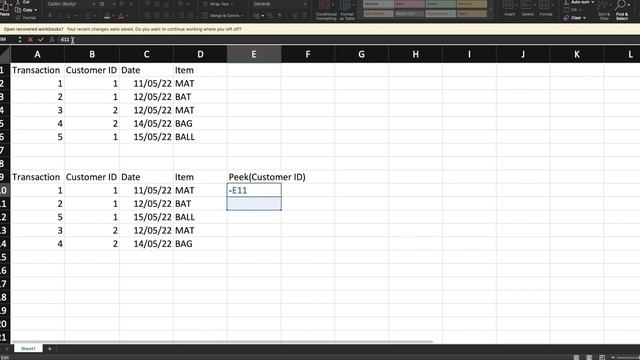Viewport: 640px width, 360px height.
Task: Click the Auto-sum sigma icon
Action: click(567, 2)
